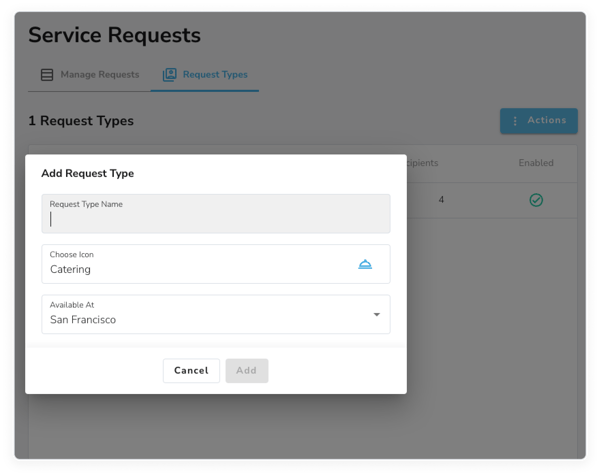The image size is (600, 476).
Task: Click the recipients count 4
Action: 441,200
